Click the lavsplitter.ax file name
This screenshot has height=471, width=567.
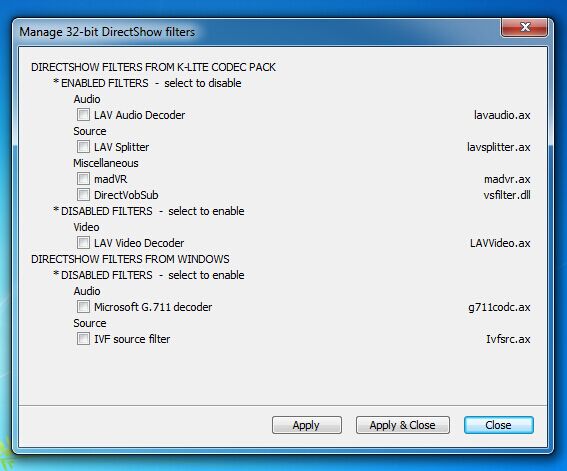[x=499, y=147]
